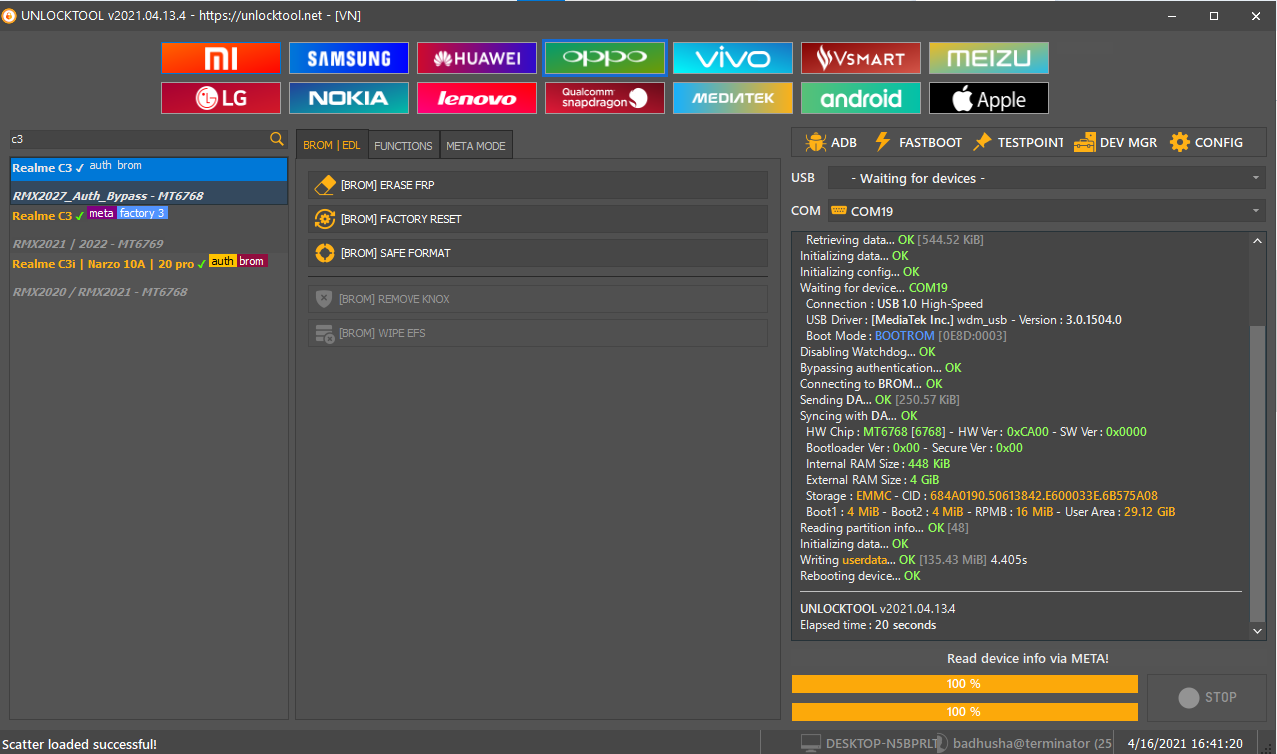Click the Testpoint pin icon
Screen dimensions: 1277x754
click(x=982, y=142)
